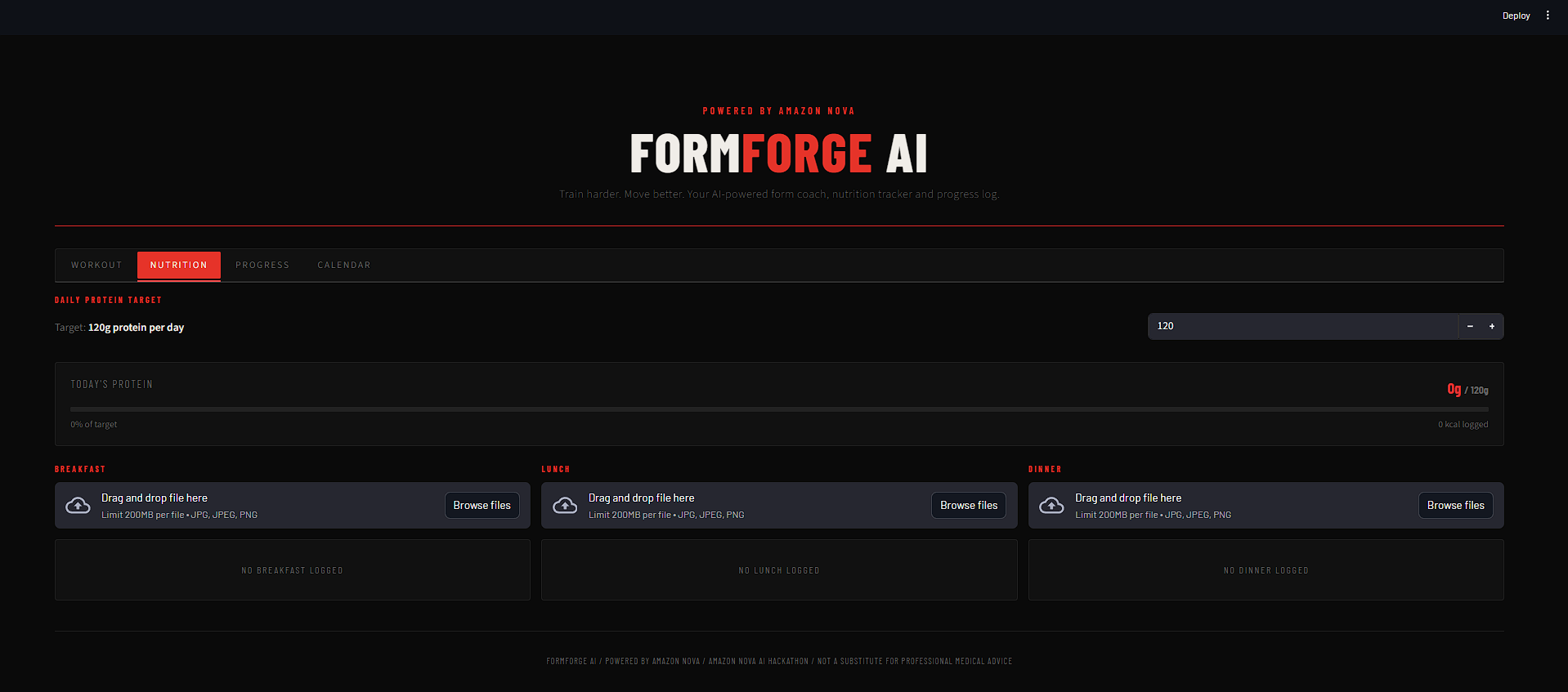Screen dimensions: 1568x692
Task: Click the 'LUNCH' section heading
Action: pyautogui.click(x=556, y=469)
